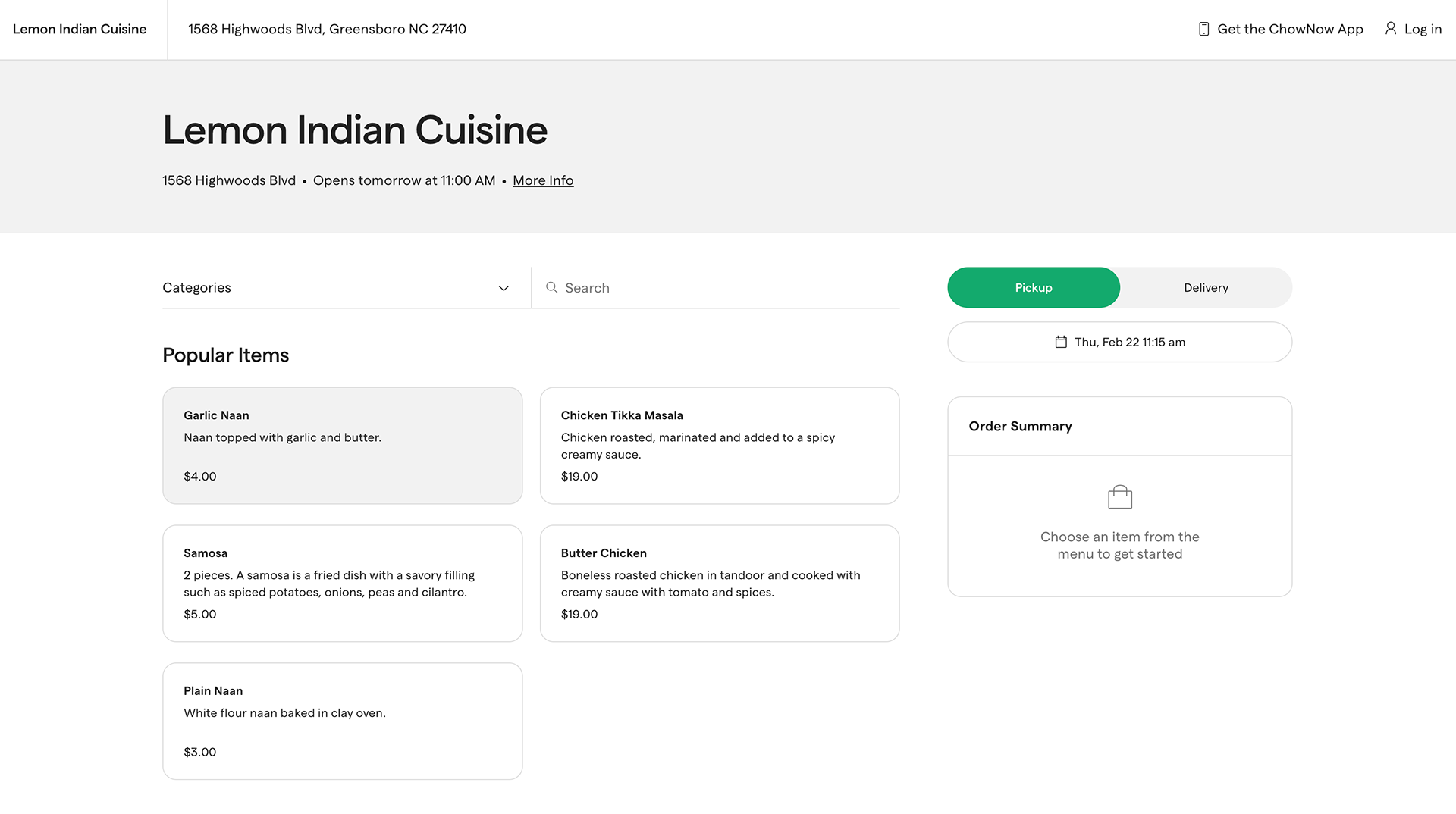
Task: Click Log in link
Action: pos(1423,29)
